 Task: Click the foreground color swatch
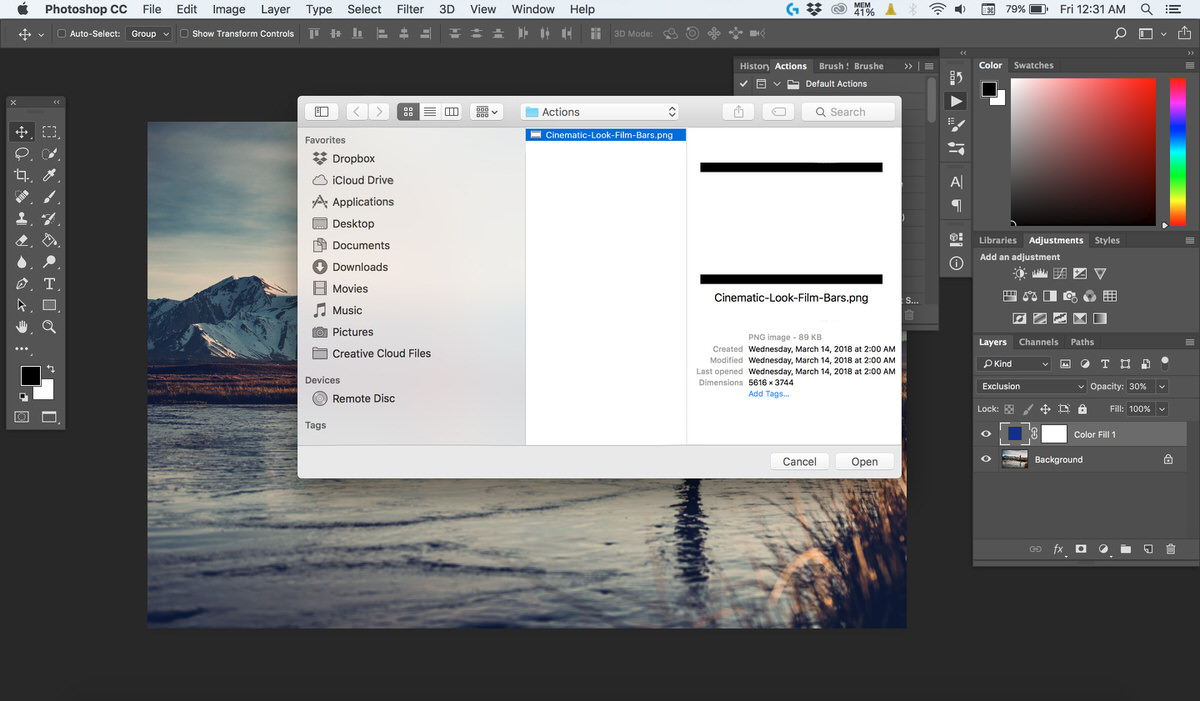click(x=29, y=377)
